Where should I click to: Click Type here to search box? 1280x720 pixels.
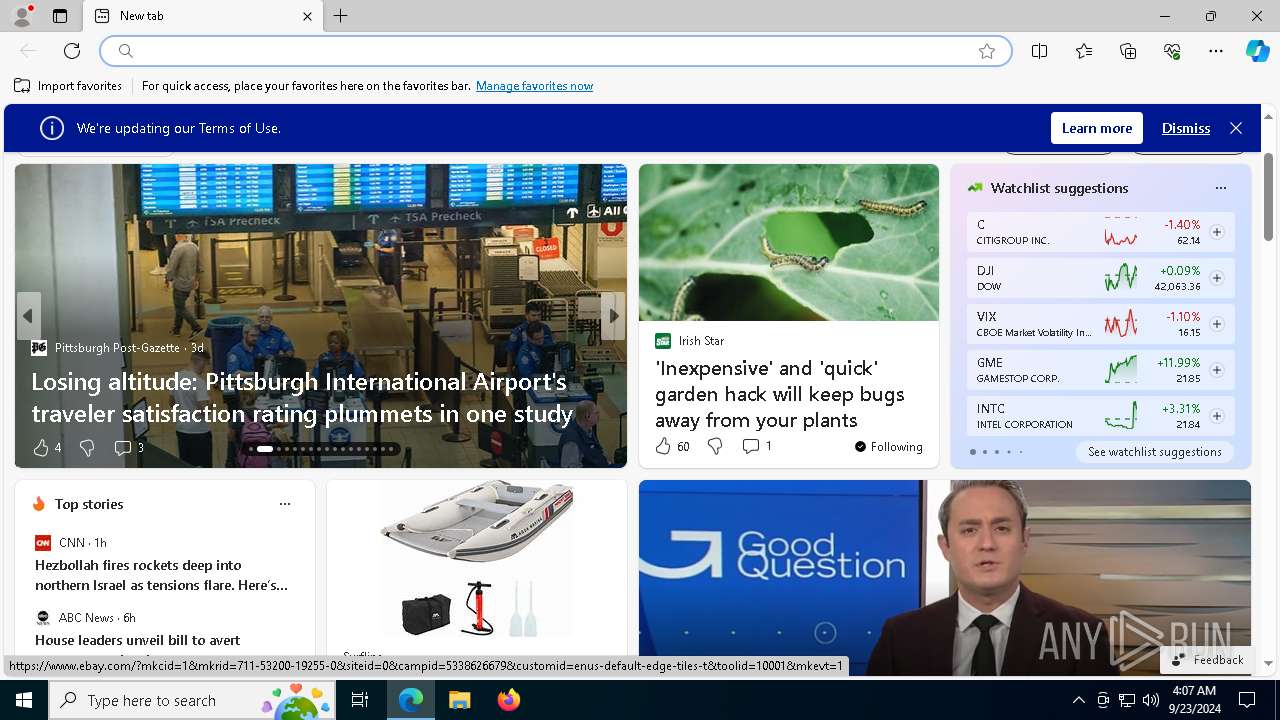click(x=193, y=700)
